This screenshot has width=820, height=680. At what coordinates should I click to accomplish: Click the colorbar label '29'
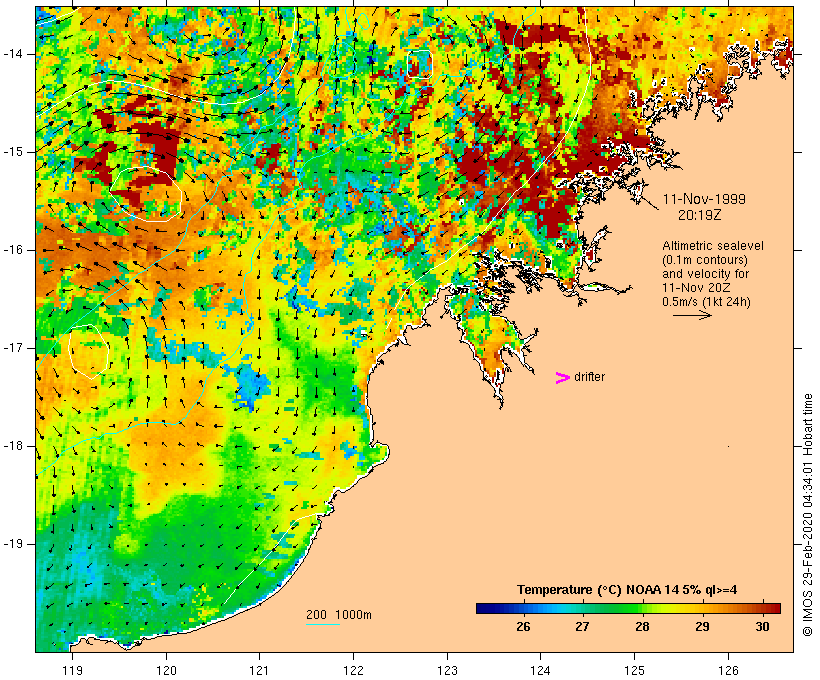703,626
